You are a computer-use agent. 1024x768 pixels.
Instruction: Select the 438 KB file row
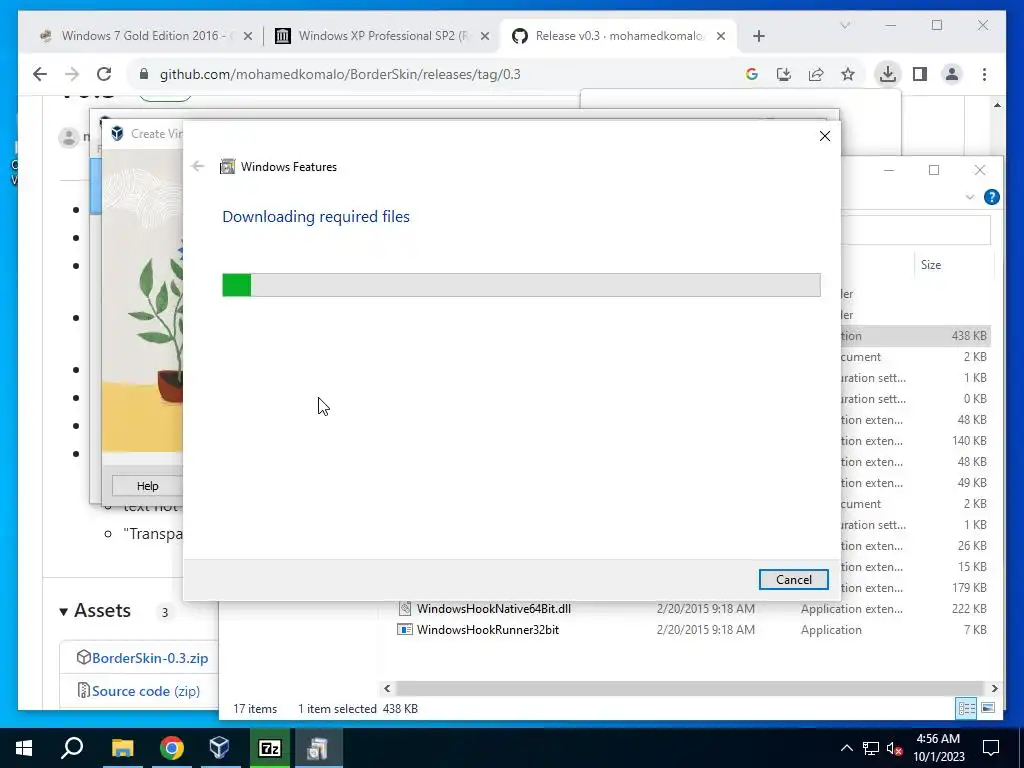point(916,336)
